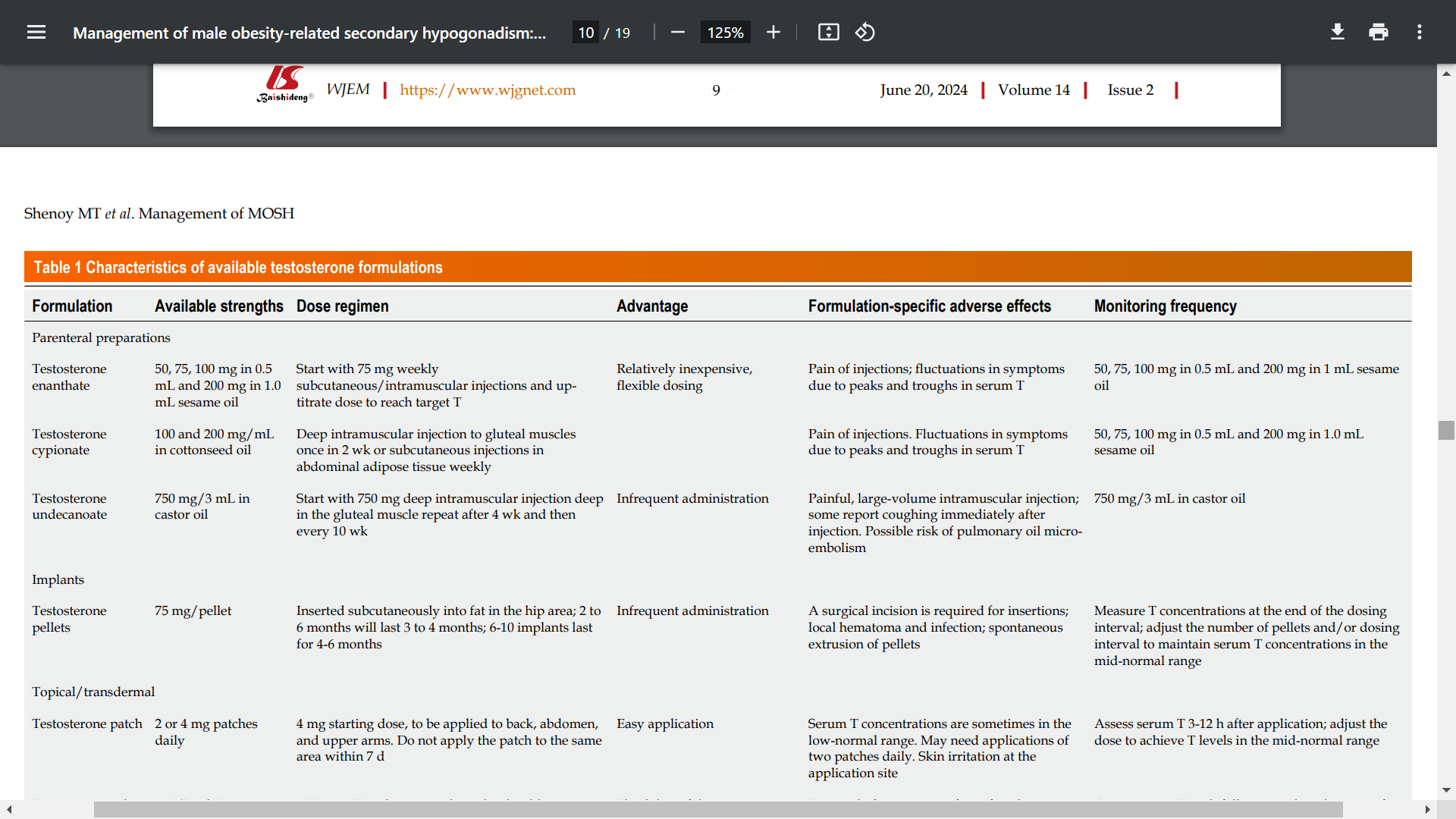Click the Measure T concentrations monitoring cell
Viewport: 1456px width, 819px height.
[1247, 635]
